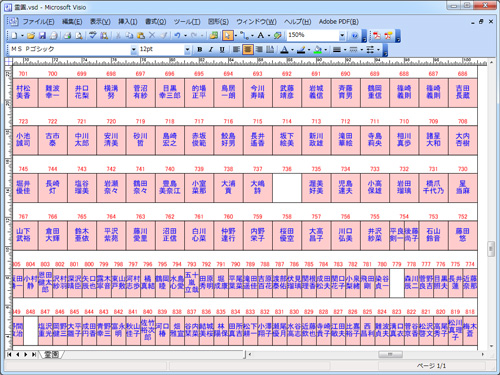Click the Paste clipboard icon
This screenshot has height=375, width=500.
coord(141,35)
